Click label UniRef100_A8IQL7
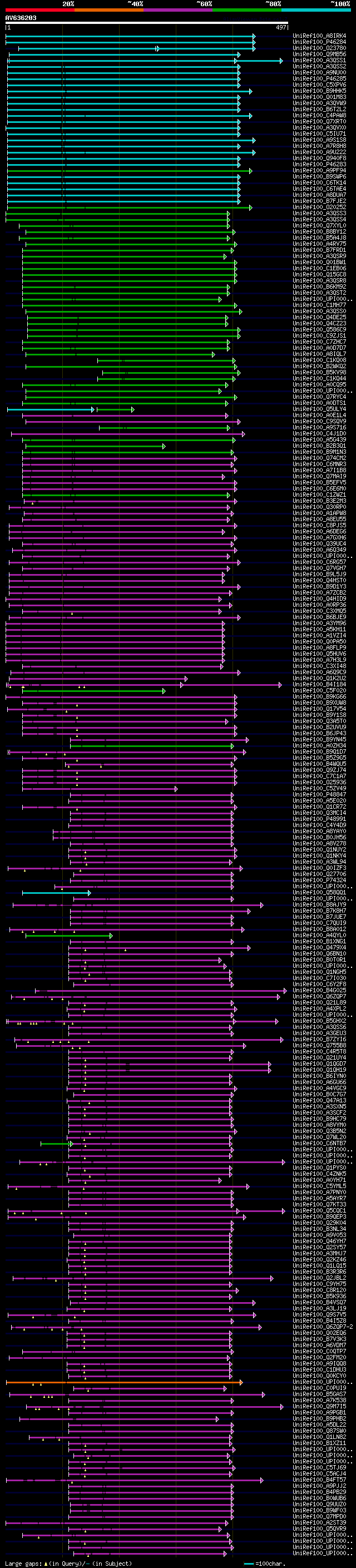 319,354
